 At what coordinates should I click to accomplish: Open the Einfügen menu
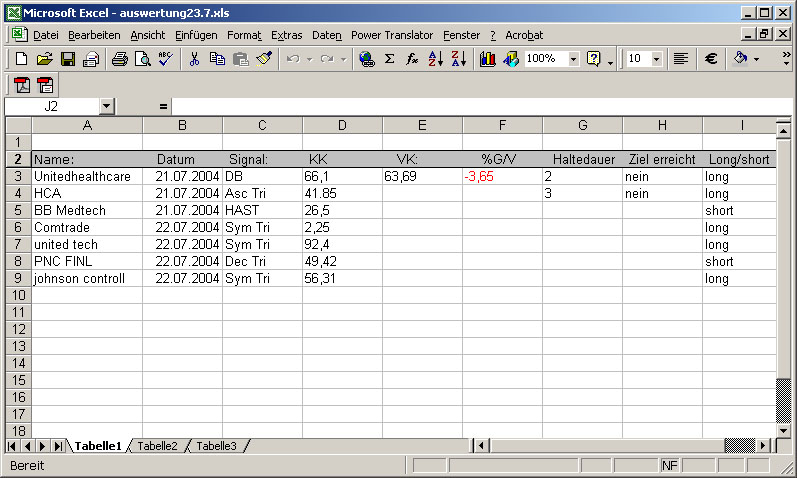coord(196,35)
